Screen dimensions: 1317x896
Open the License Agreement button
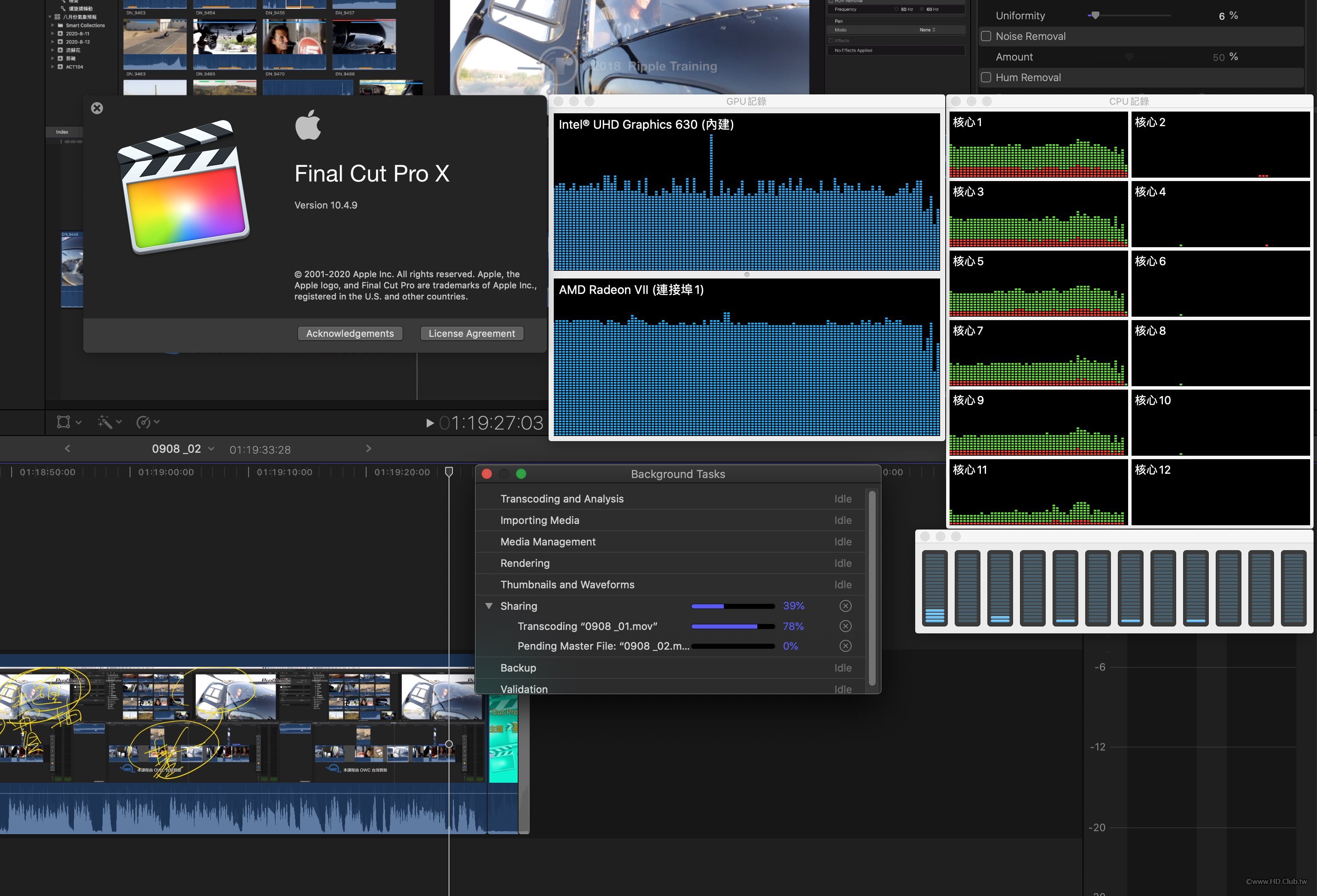471,333
